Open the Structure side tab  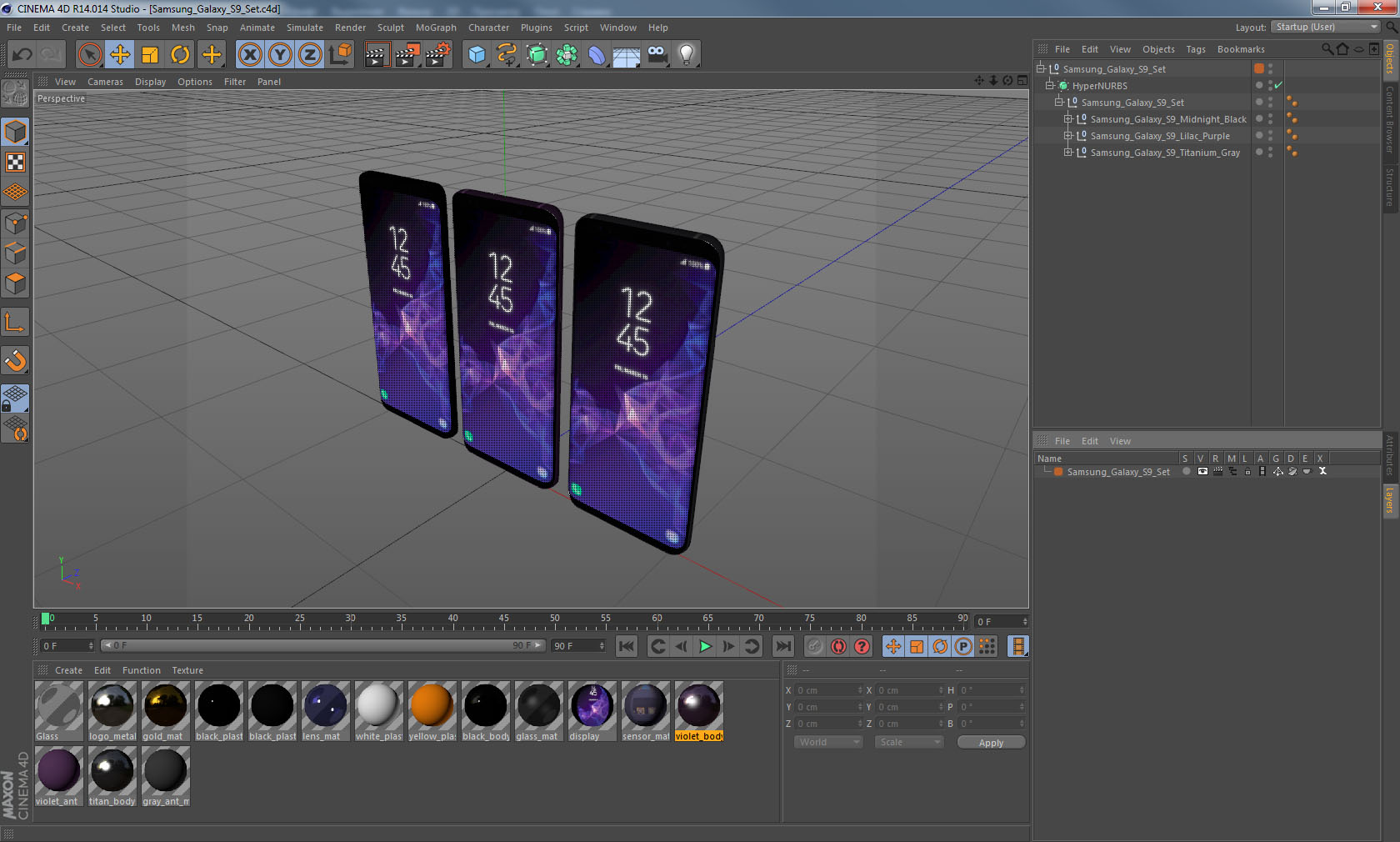1390,187
